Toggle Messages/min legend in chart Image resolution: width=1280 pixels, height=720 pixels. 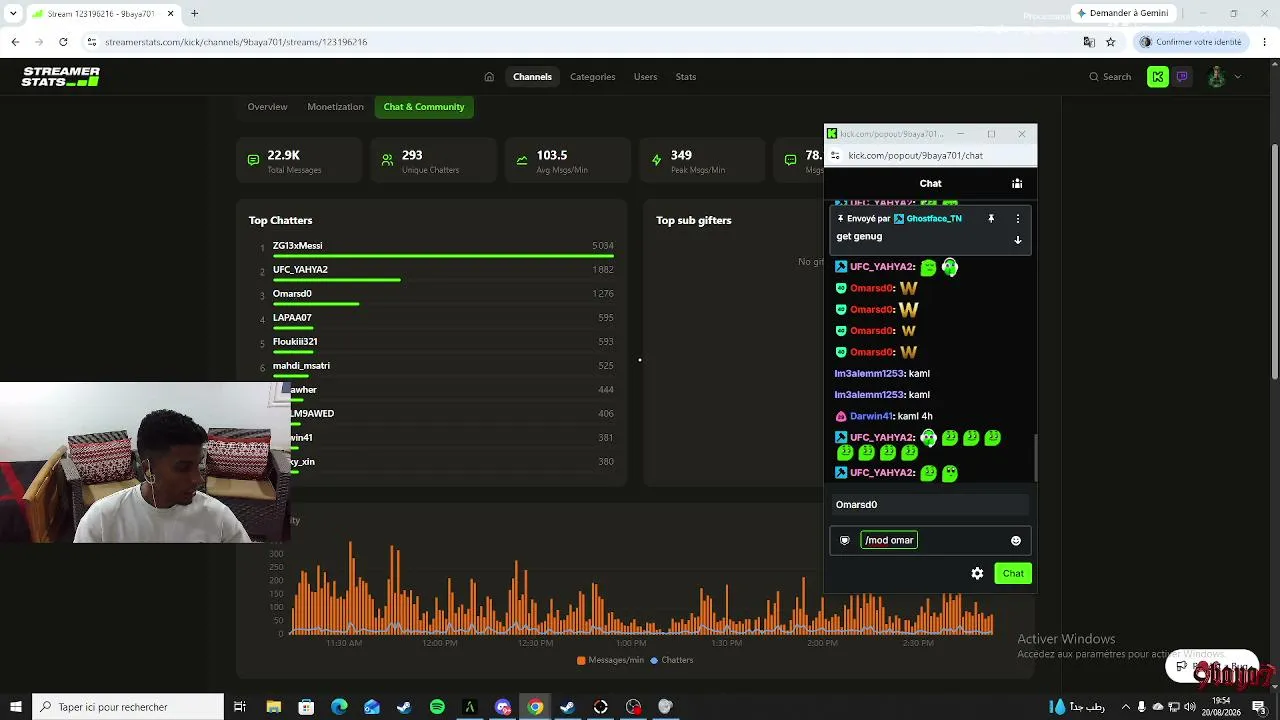click(x=610, y=660)
